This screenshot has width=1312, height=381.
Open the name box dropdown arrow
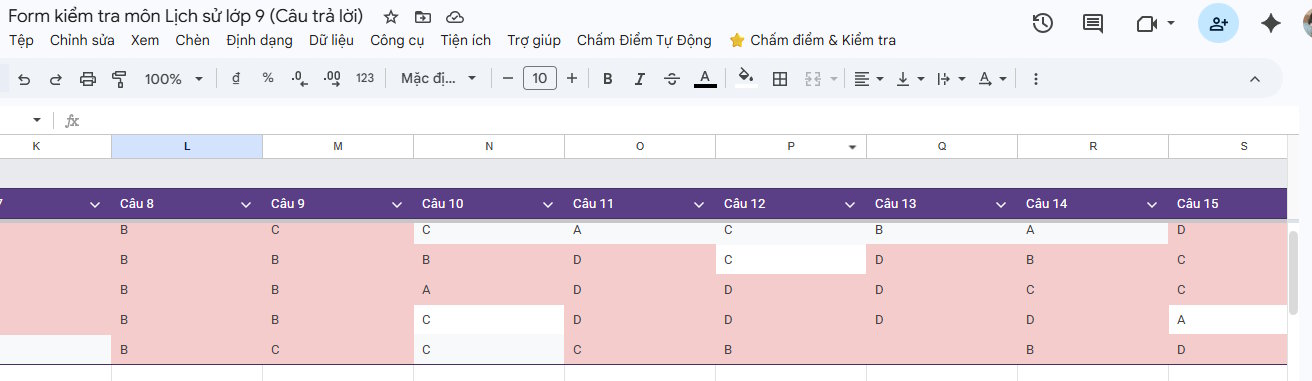pyautogui.click(x=37, y=120)
